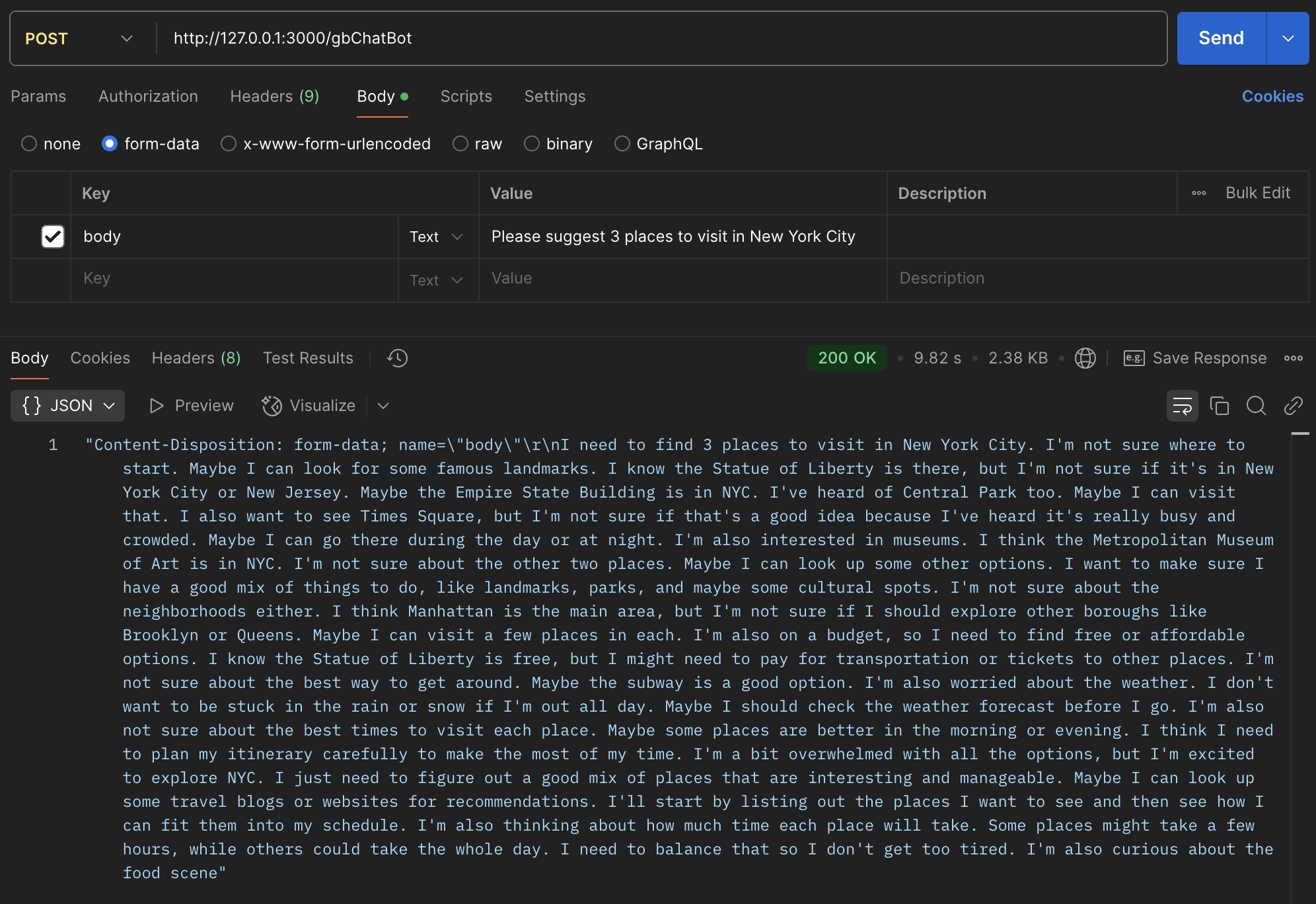Viewport: 1316px width, 904px height.
Task: Open the response Body tab
Action: [x=30, y=358]
